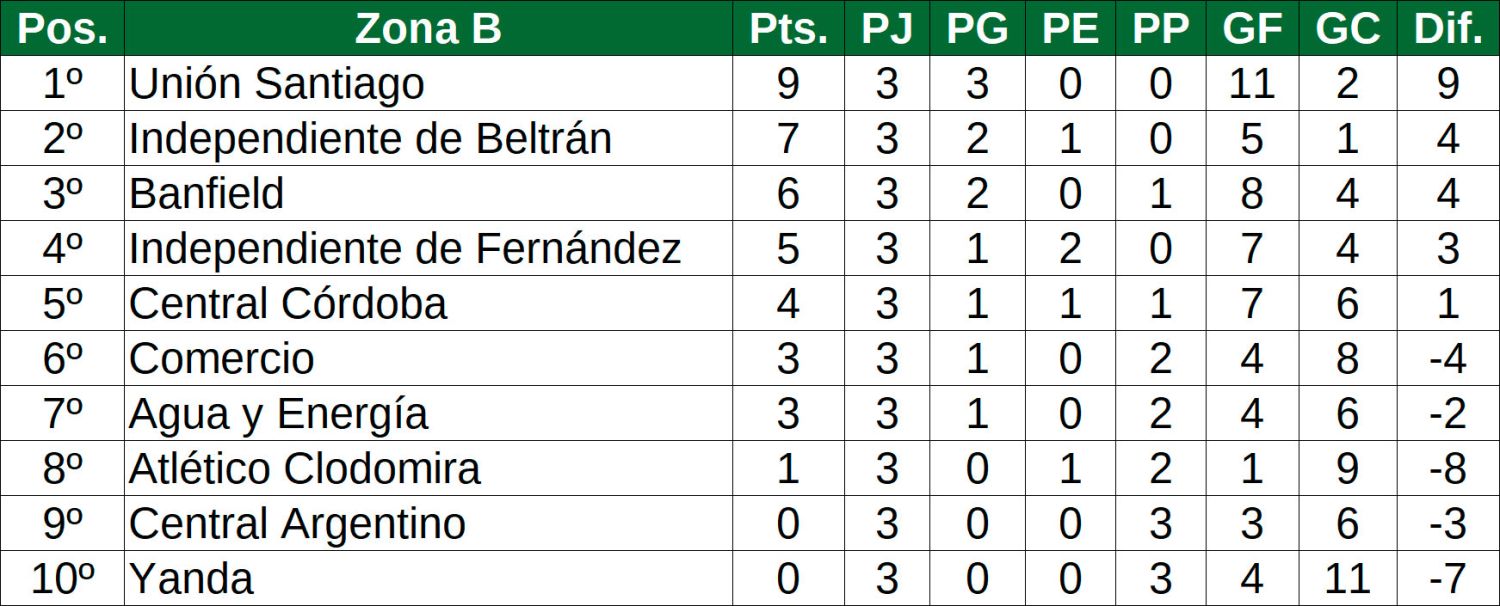Click the Banfield team cell

(x=207, y=194)
